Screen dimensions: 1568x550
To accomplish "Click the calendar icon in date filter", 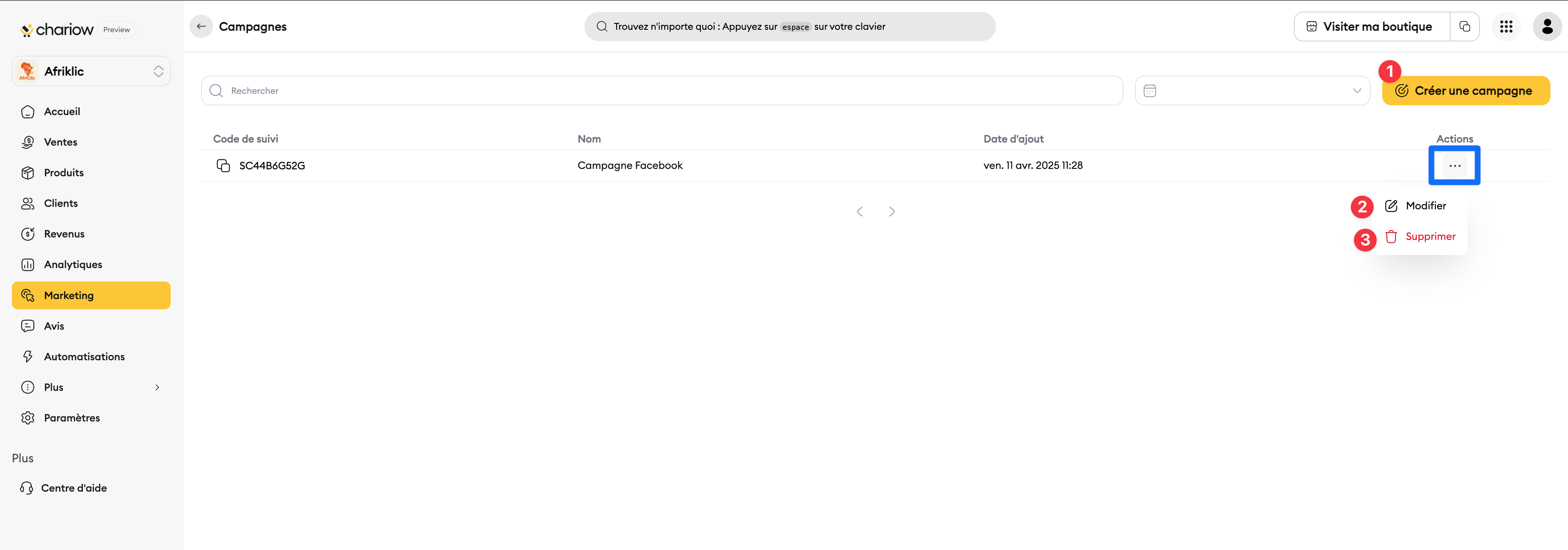I will (x=1150, y=91).
